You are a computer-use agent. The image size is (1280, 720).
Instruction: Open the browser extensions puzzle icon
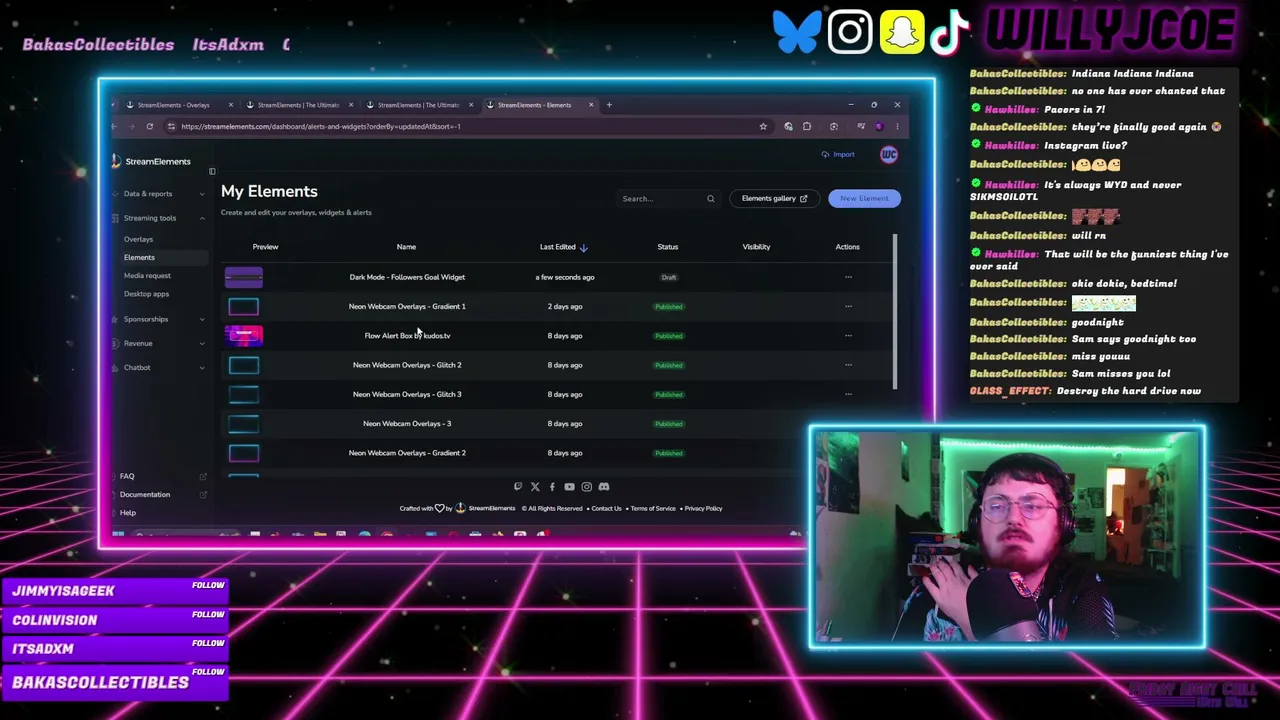807,126
